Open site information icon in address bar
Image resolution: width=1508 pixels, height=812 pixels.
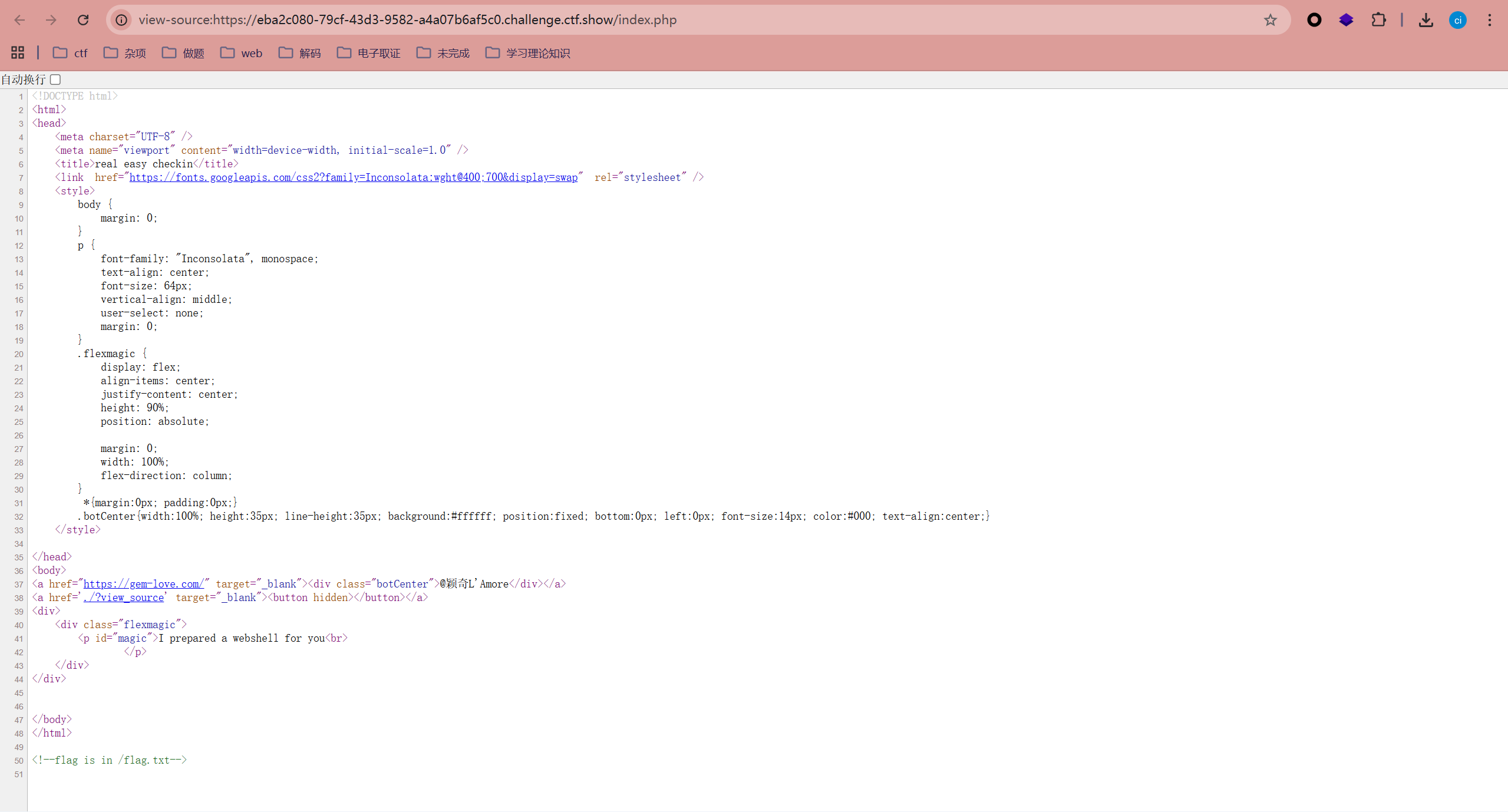(121, 20)
